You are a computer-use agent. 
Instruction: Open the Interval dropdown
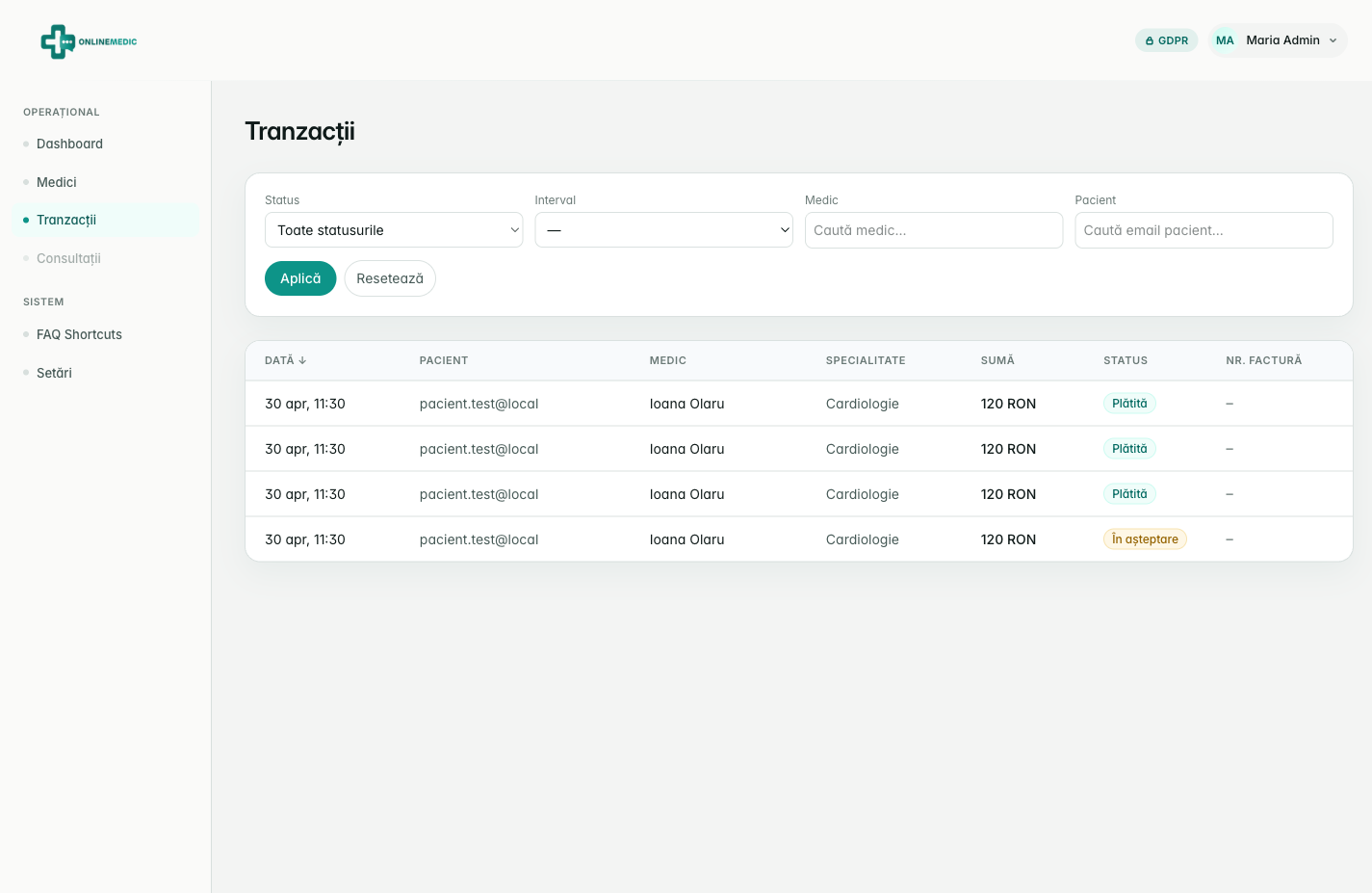coord(663,230)
